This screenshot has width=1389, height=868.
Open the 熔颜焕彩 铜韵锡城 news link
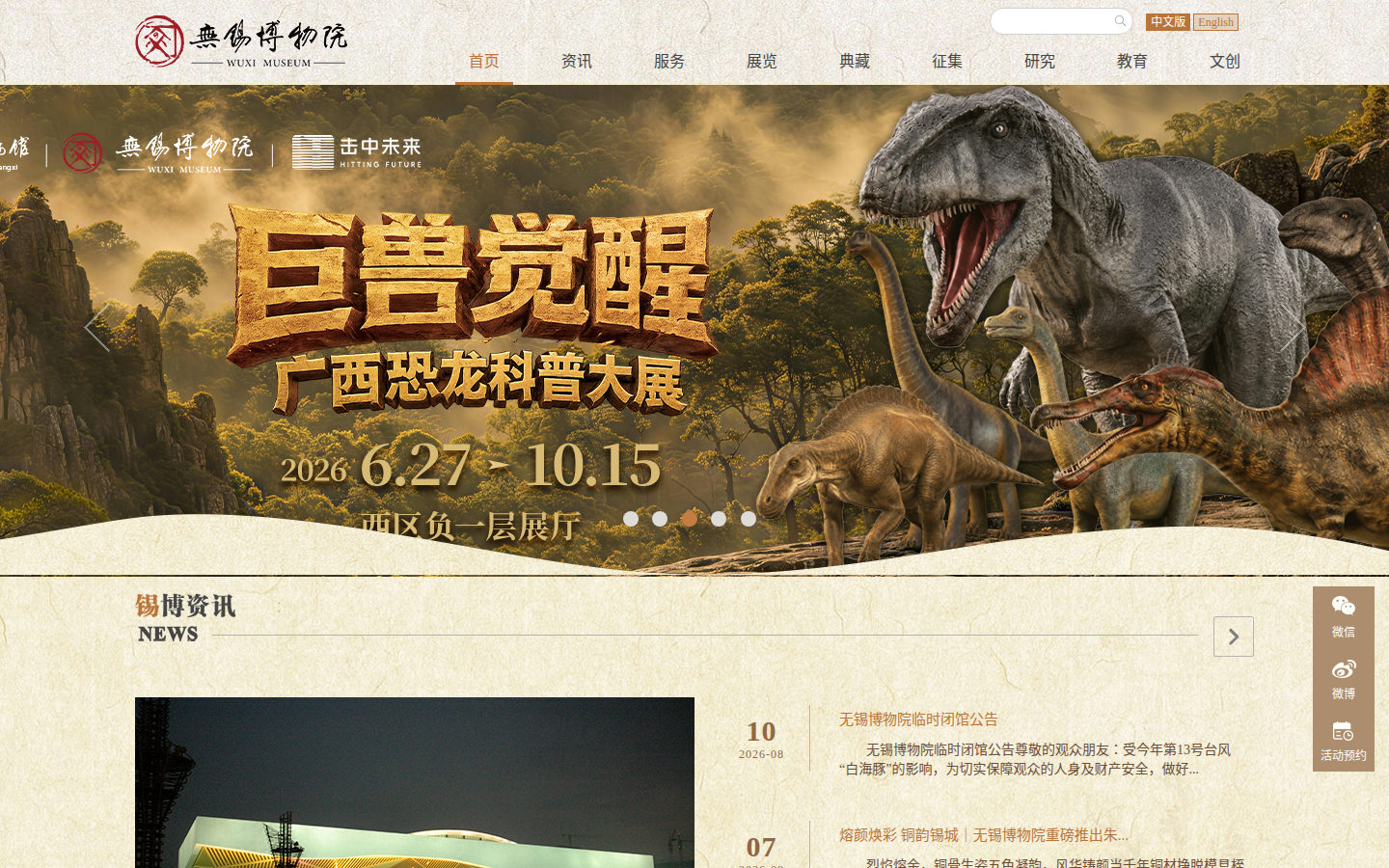point(983,835)
